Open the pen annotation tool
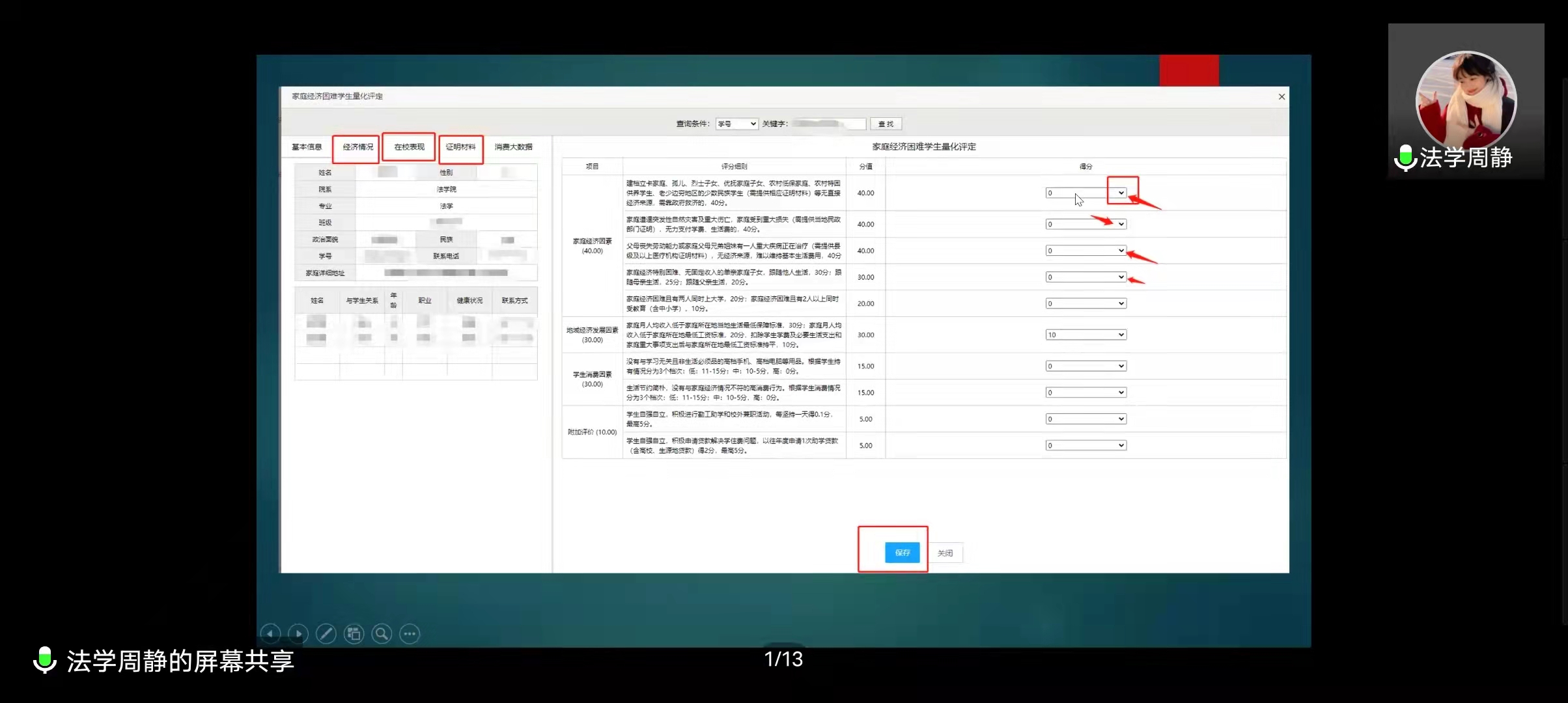 [x=326, y=633]
